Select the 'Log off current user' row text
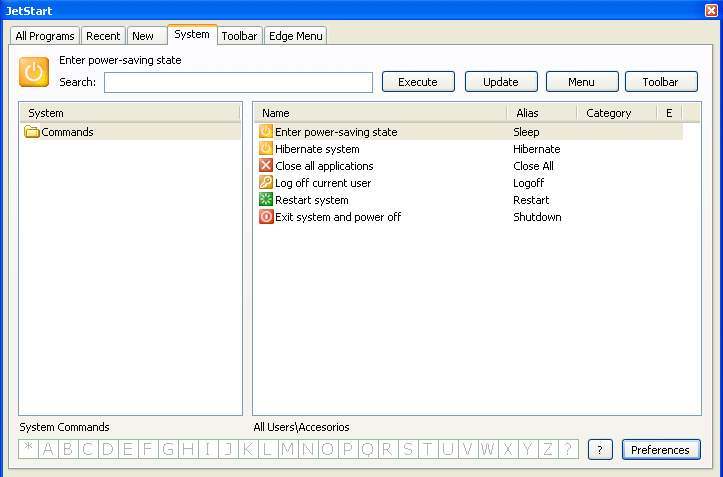The height and width of the screenshot is (477, 723). [323, 183]
